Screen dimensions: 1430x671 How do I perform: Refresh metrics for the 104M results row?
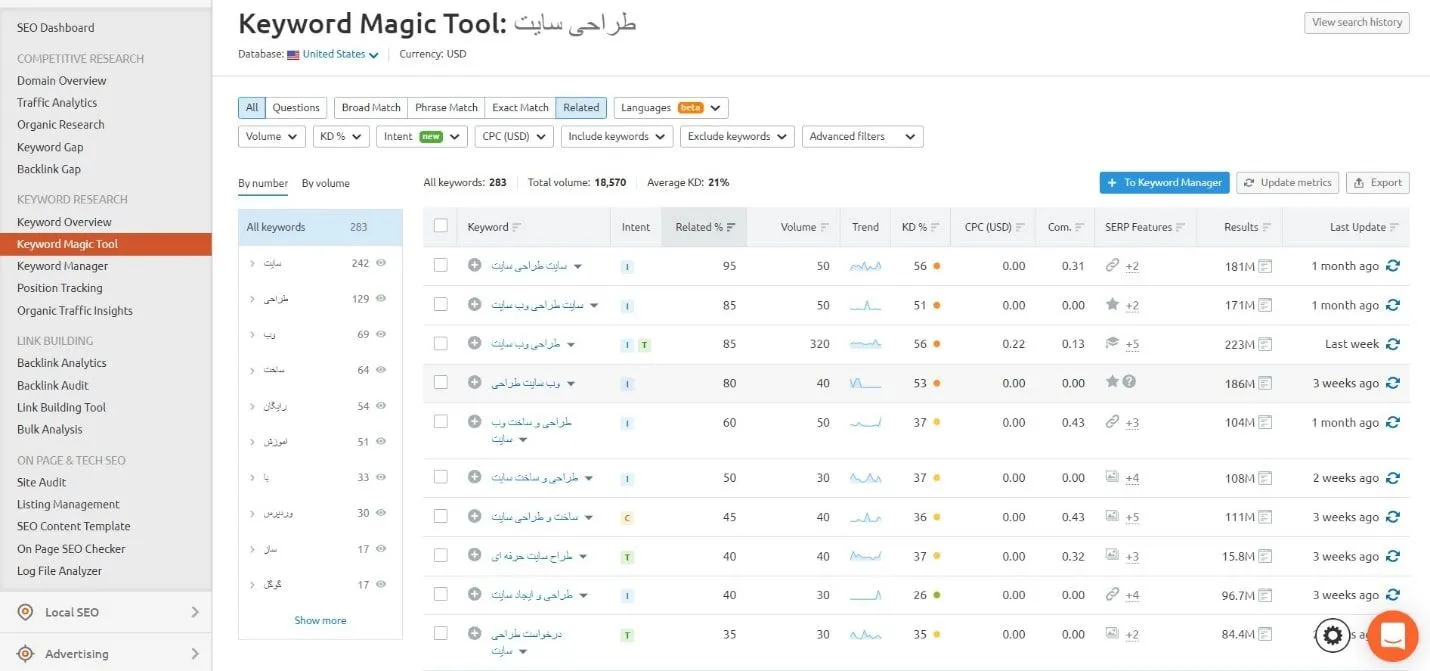click(1393, 422)
